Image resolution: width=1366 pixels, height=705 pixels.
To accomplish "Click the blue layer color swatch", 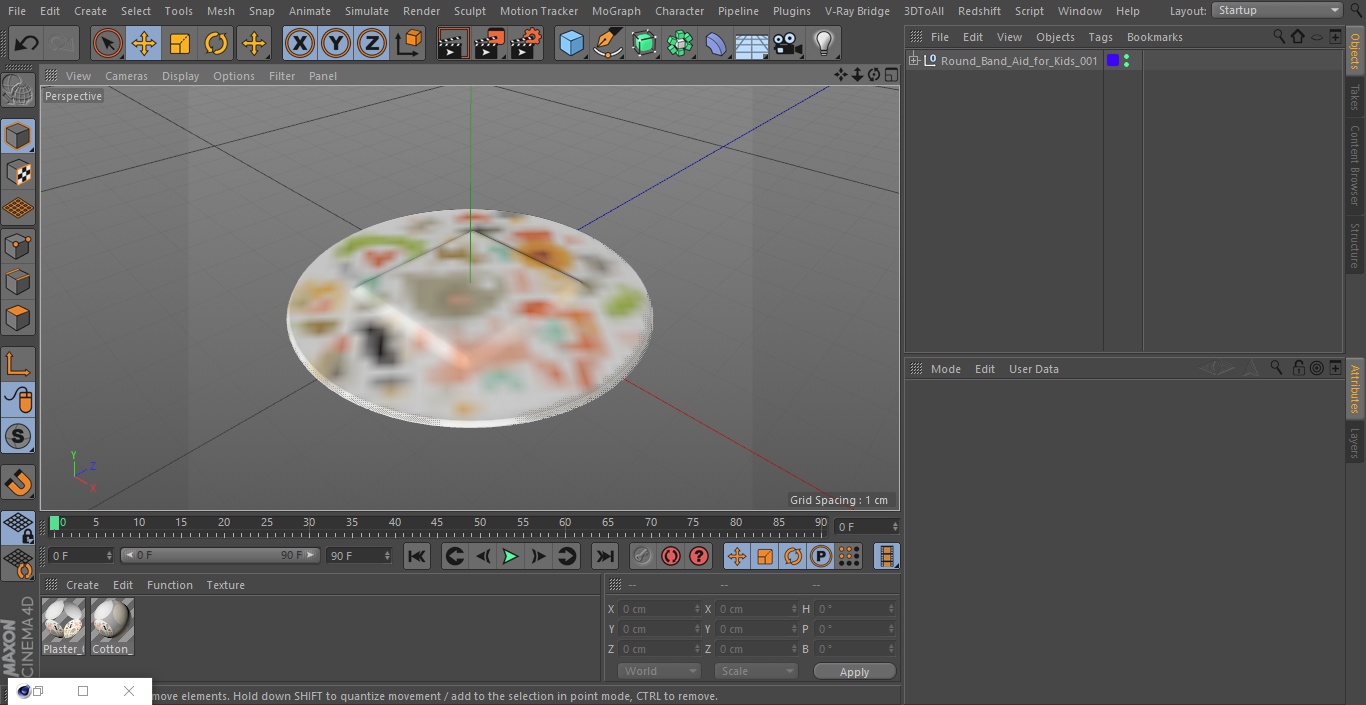I will pyautogui.click(x=1113, y=61).
